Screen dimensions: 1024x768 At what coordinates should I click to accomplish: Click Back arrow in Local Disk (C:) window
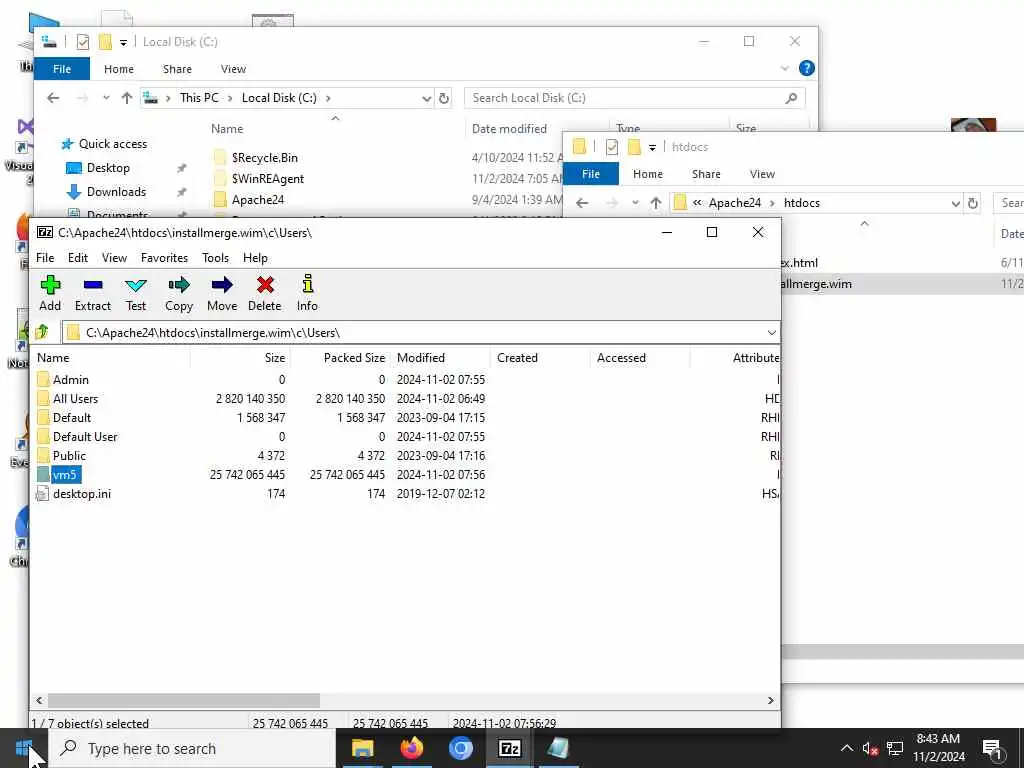pyautogui.click(x=53, y=98)
